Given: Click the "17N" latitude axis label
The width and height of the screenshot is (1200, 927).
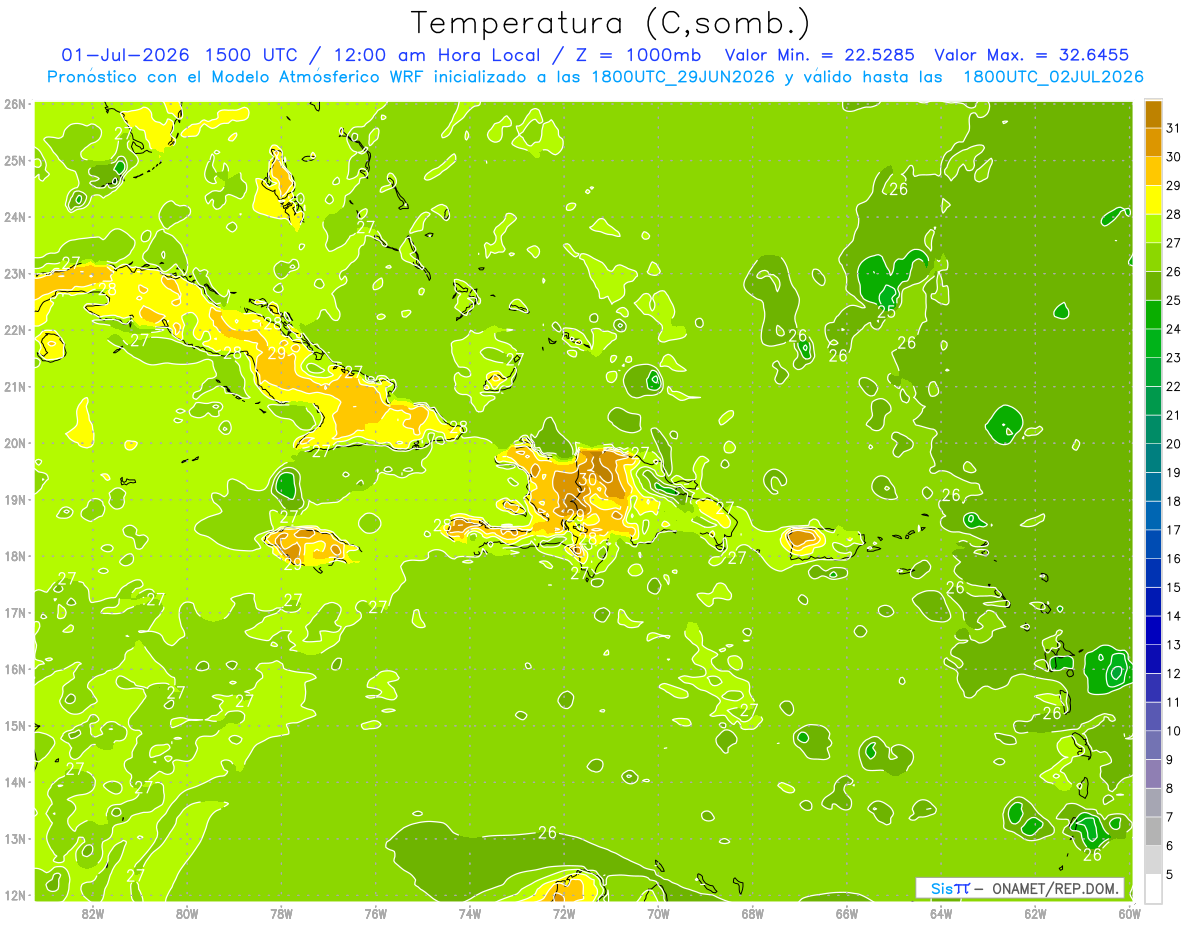Looking at the screenshot, I should [x=15, y=612].
